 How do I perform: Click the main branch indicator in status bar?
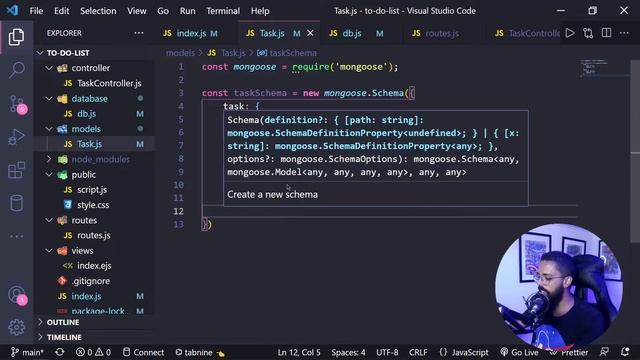click(x=27, y=352)
